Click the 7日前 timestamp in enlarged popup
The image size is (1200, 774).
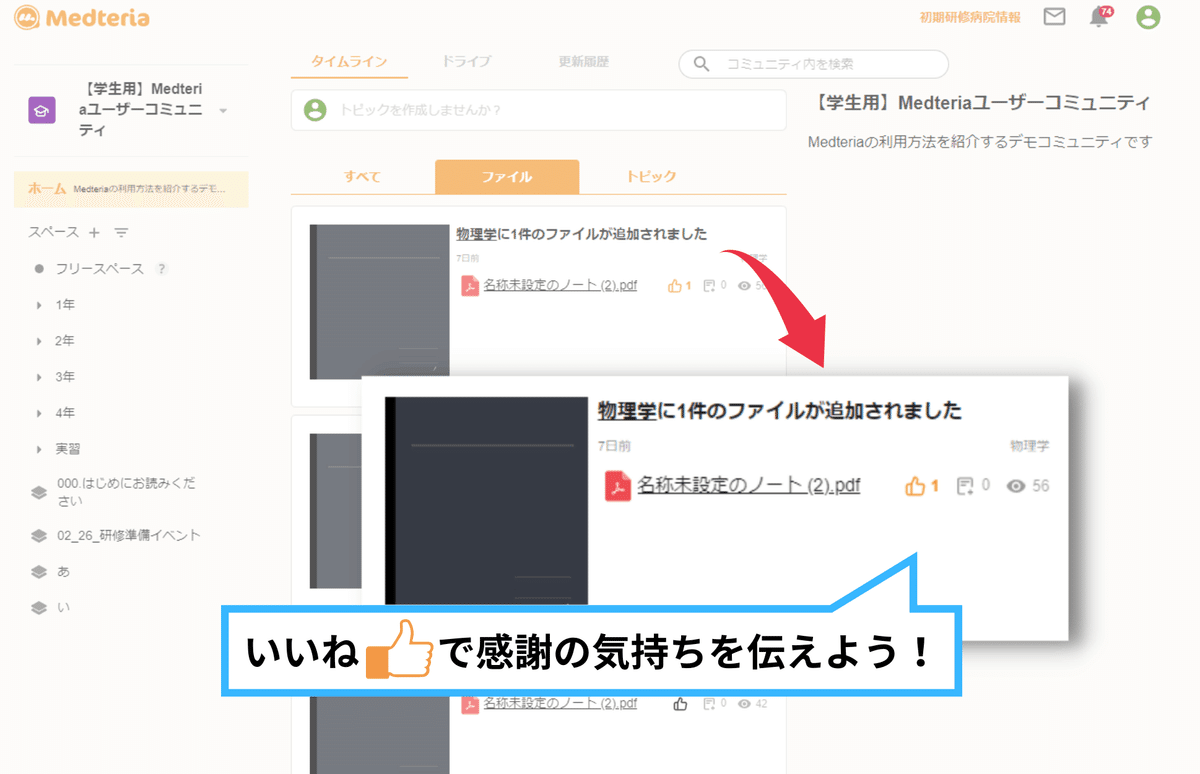click(614, 446)
